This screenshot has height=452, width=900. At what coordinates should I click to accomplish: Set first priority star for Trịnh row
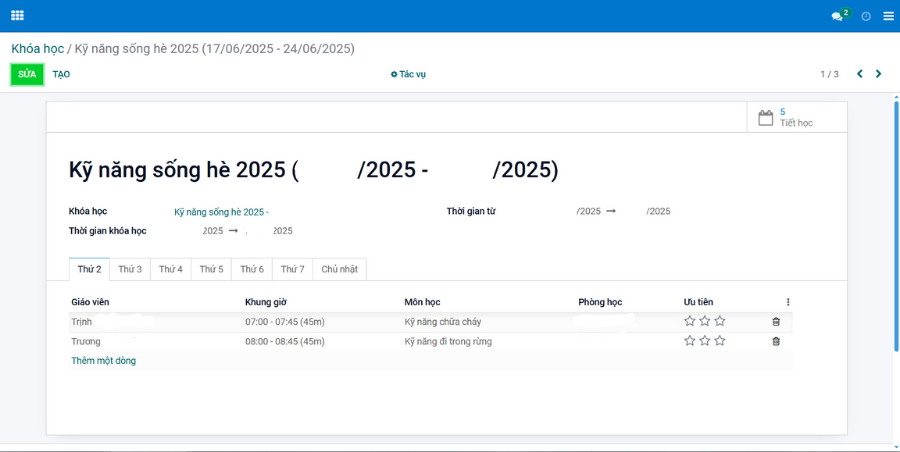[690, 321]
